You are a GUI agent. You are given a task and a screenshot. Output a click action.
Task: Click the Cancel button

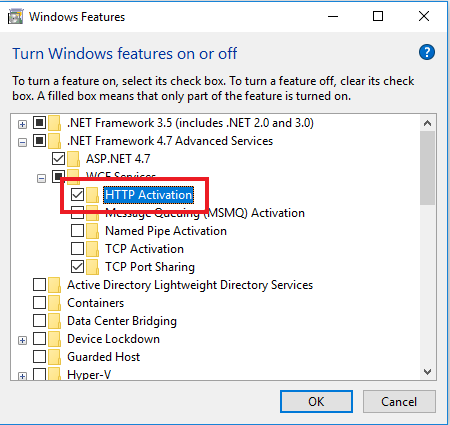pyautogui.click(x=399, y=402)
